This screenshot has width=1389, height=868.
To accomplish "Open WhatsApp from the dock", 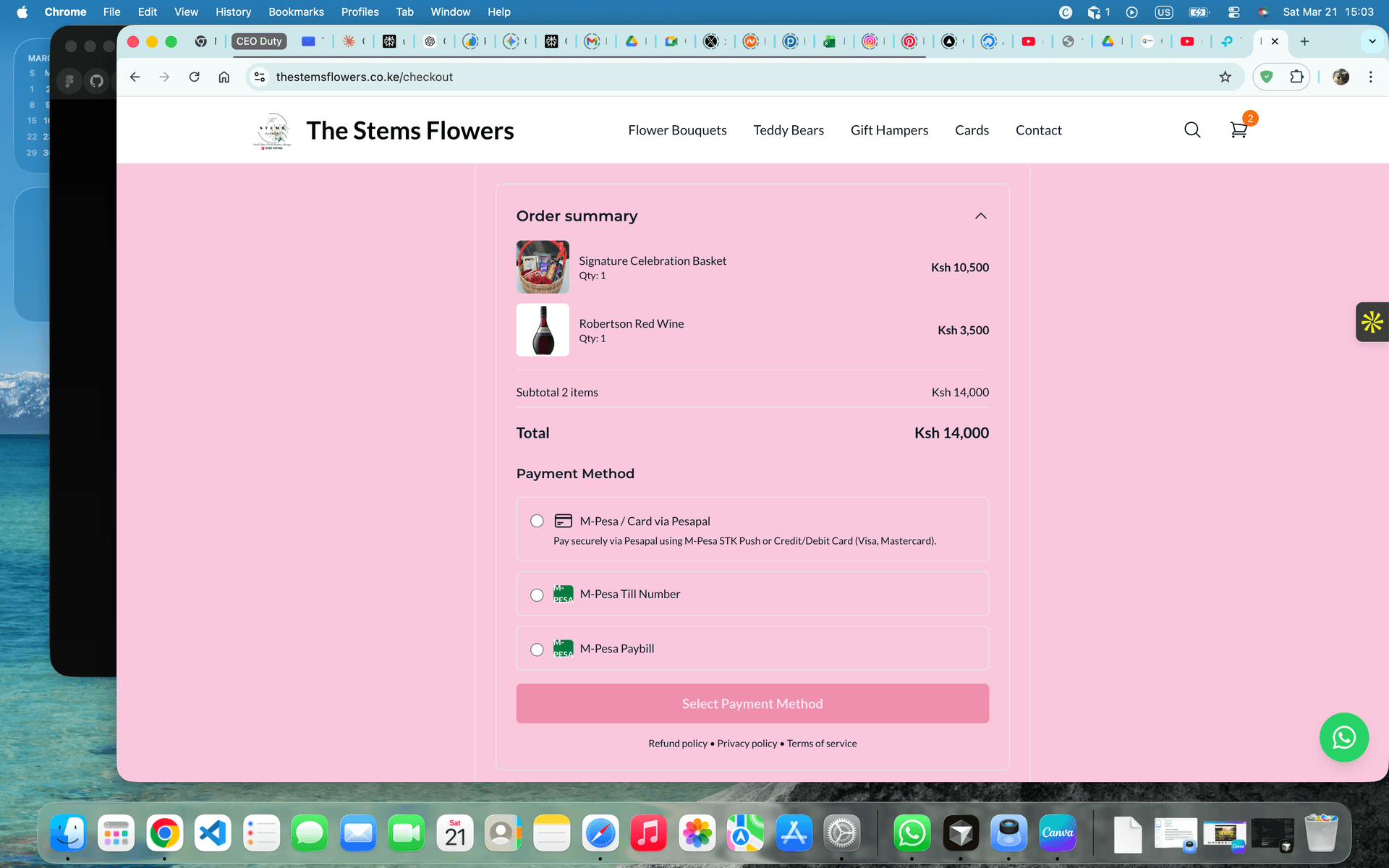I will (x=912, y=833).
